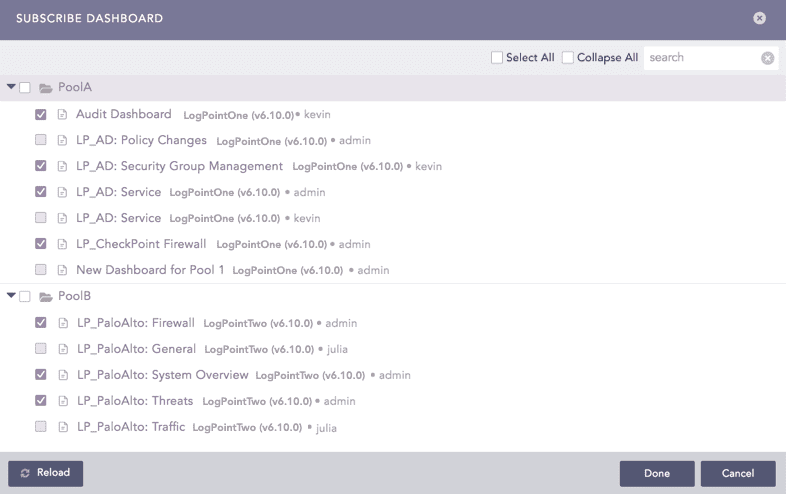Click LP_AD: Security Group Management title
786x494 pixels.
click(x=179, y=167)
